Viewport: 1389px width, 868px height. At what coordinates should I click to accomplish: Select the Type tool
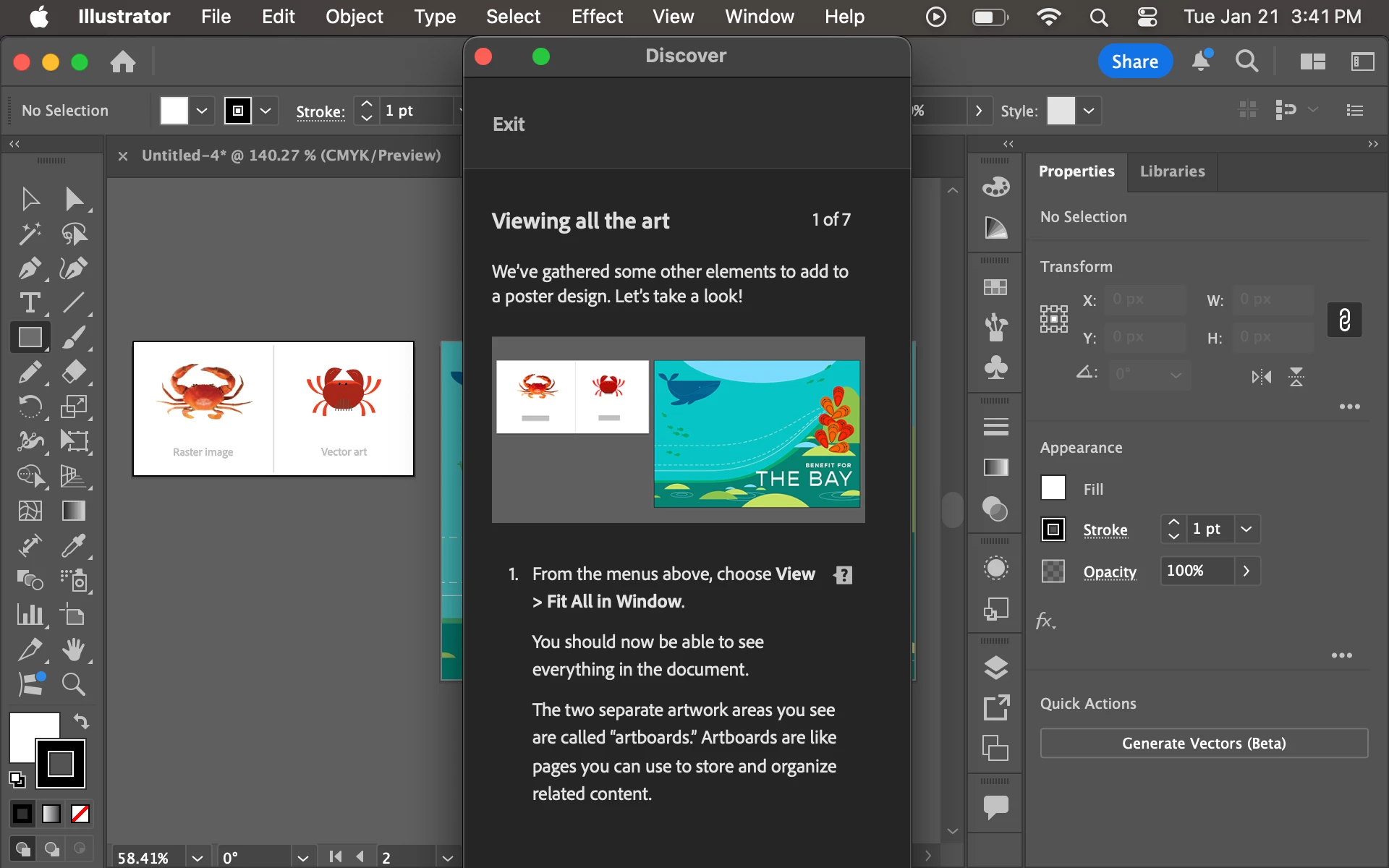[29, 302]
